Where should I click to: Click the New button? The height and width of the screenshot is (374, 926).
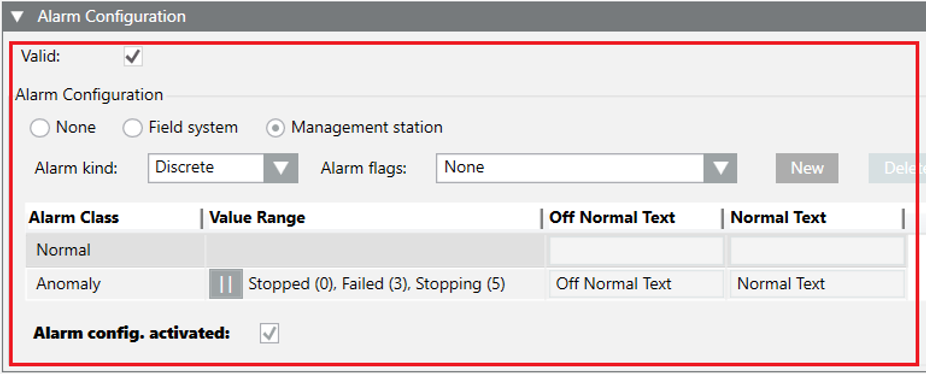[x=807, y=168]
